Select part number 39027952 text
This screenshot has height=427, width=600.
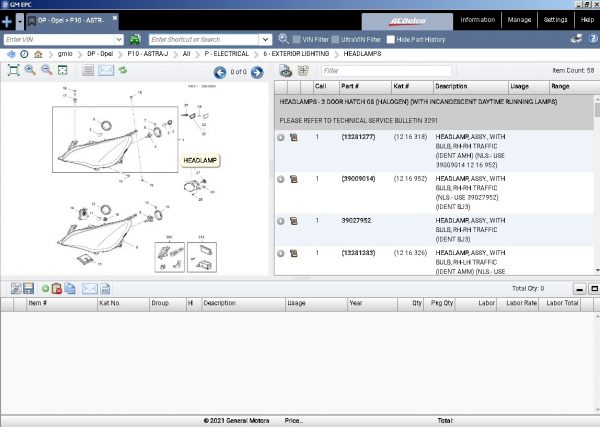pyautogui.click(x=356, y=220)
